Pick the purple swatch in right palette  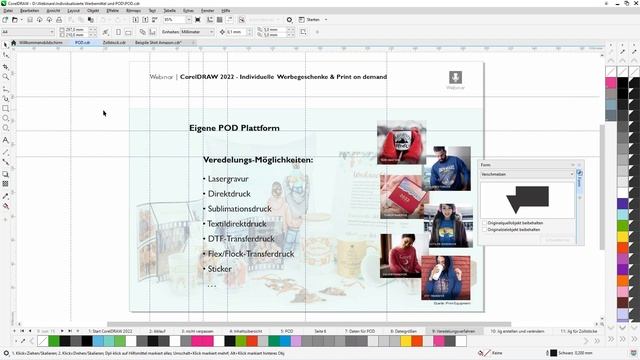coord(622,269)
